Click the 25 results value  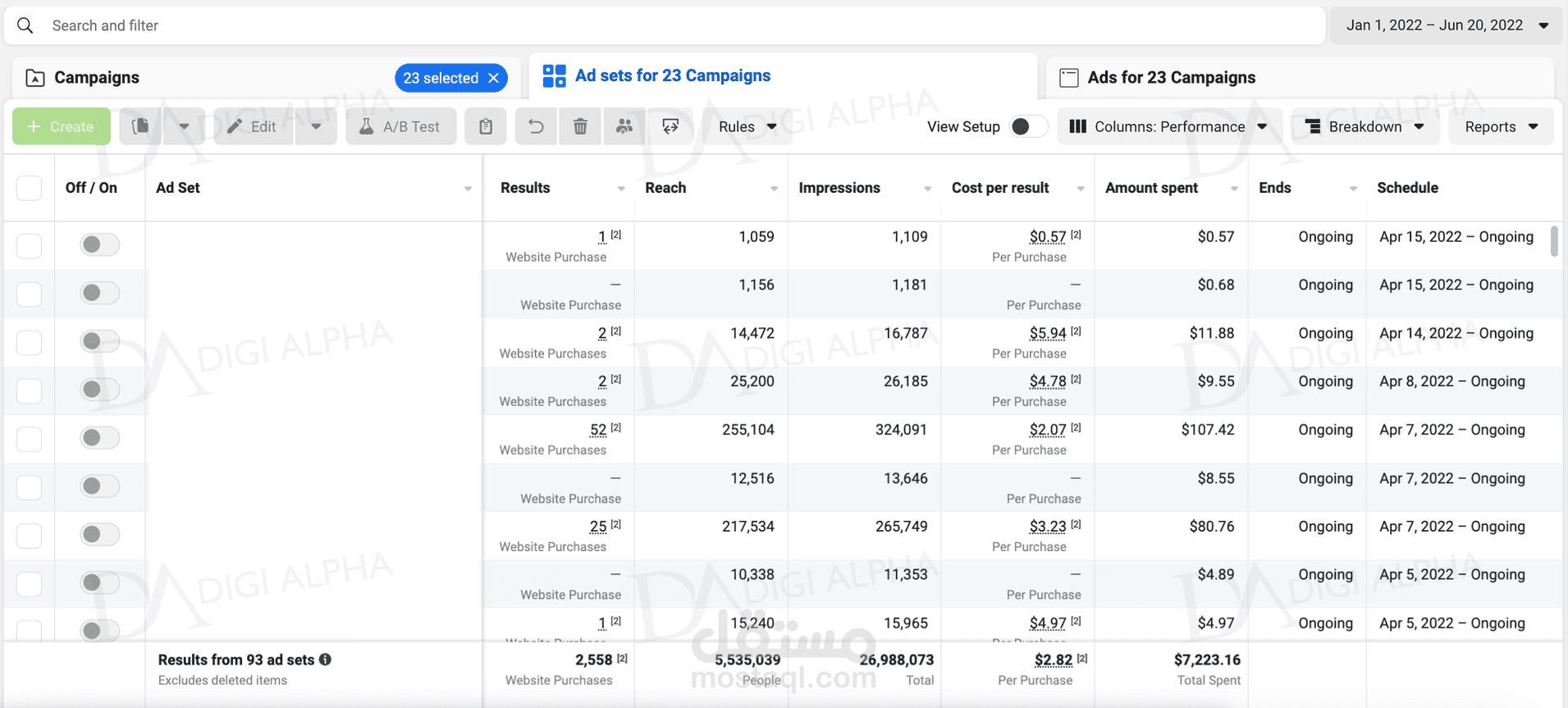tap(598, 527)
